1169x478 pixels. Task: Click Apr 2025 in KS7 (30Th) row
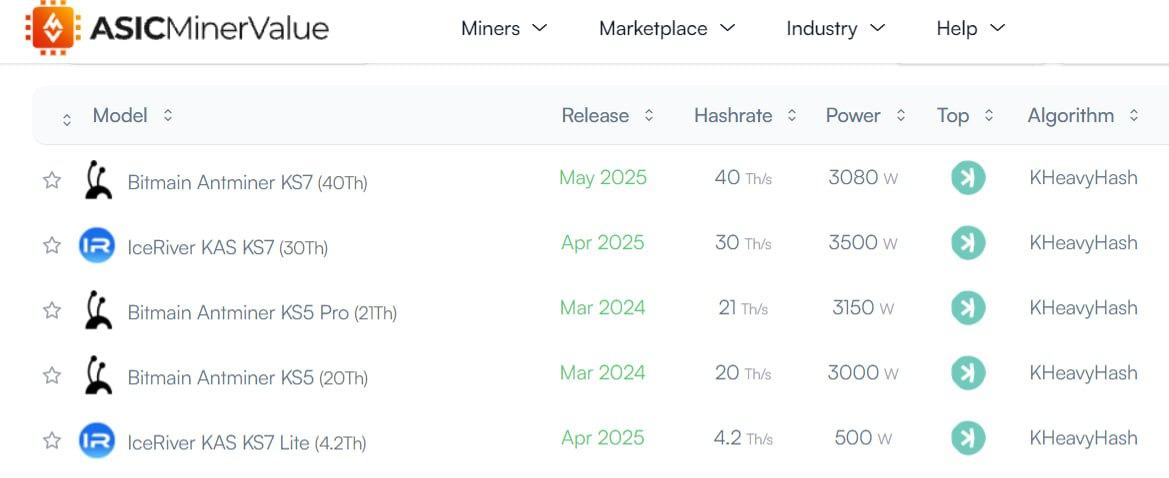pos(603,242)
